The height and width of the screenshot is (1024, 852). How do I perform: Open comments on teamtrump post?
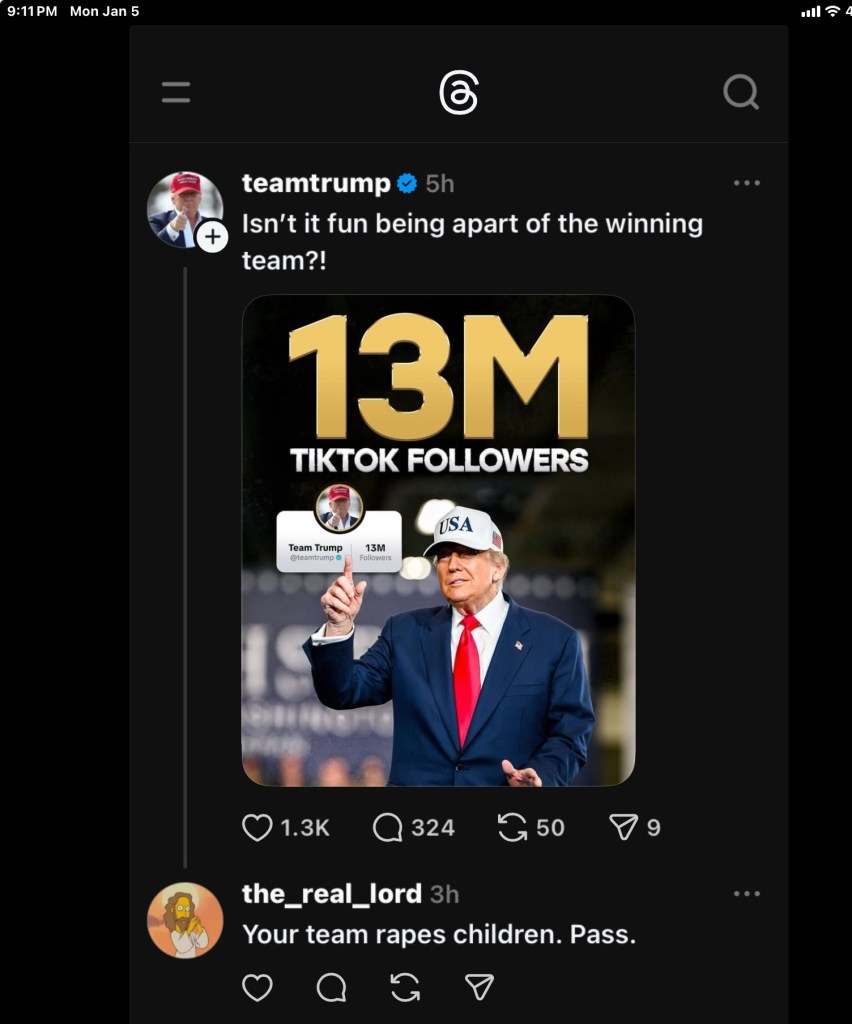pyautogui.click(x=388, y=828)
